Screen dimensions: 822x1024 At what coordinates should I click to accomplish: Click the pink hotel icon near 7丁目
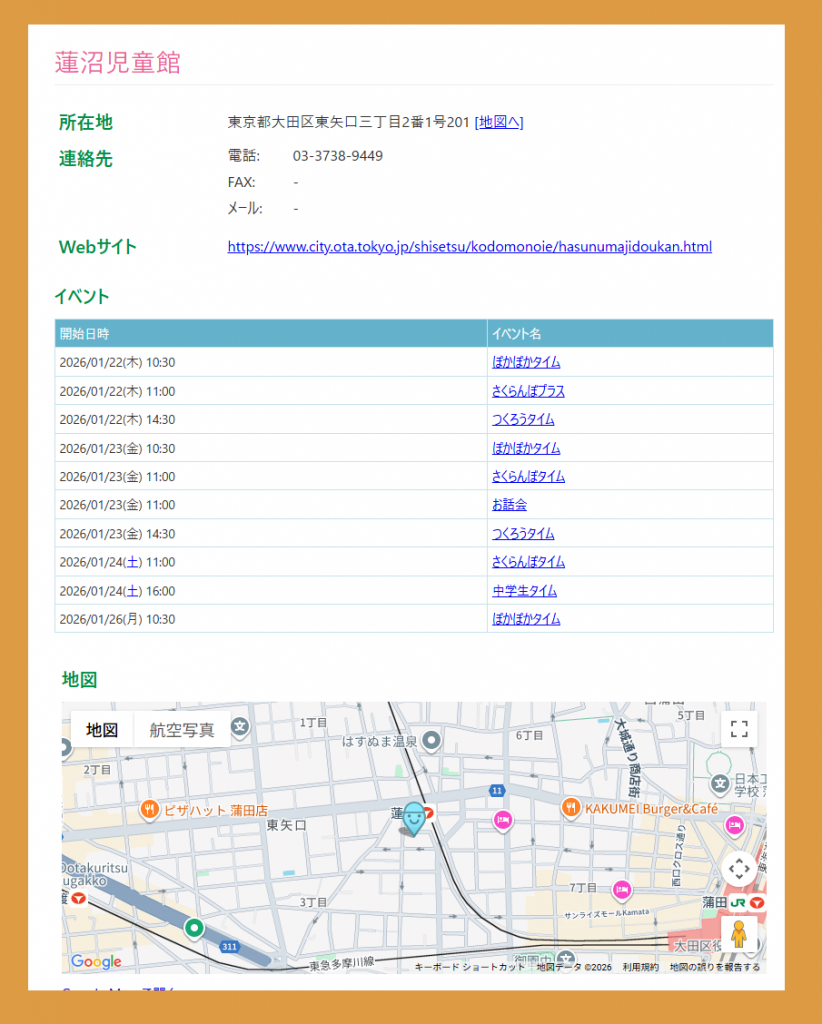pos(622,889)
